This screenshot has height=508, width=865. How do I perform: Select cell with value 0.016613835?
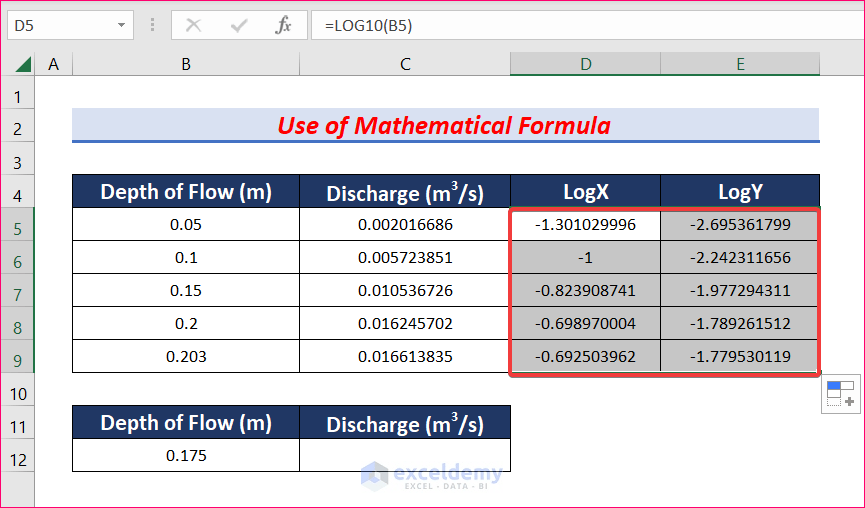click(x=405, y=356)
